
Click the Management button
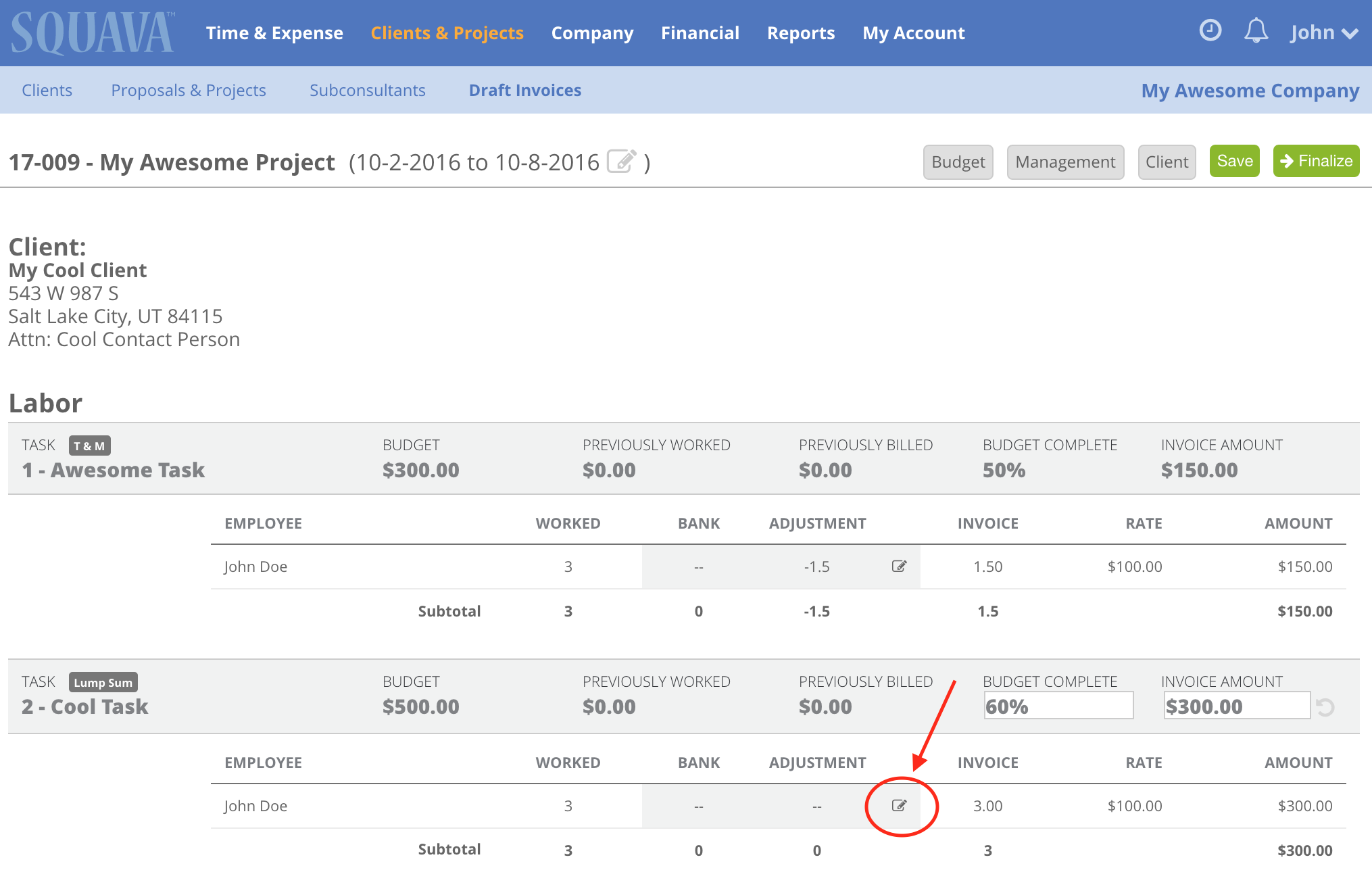click(1065, 162)
